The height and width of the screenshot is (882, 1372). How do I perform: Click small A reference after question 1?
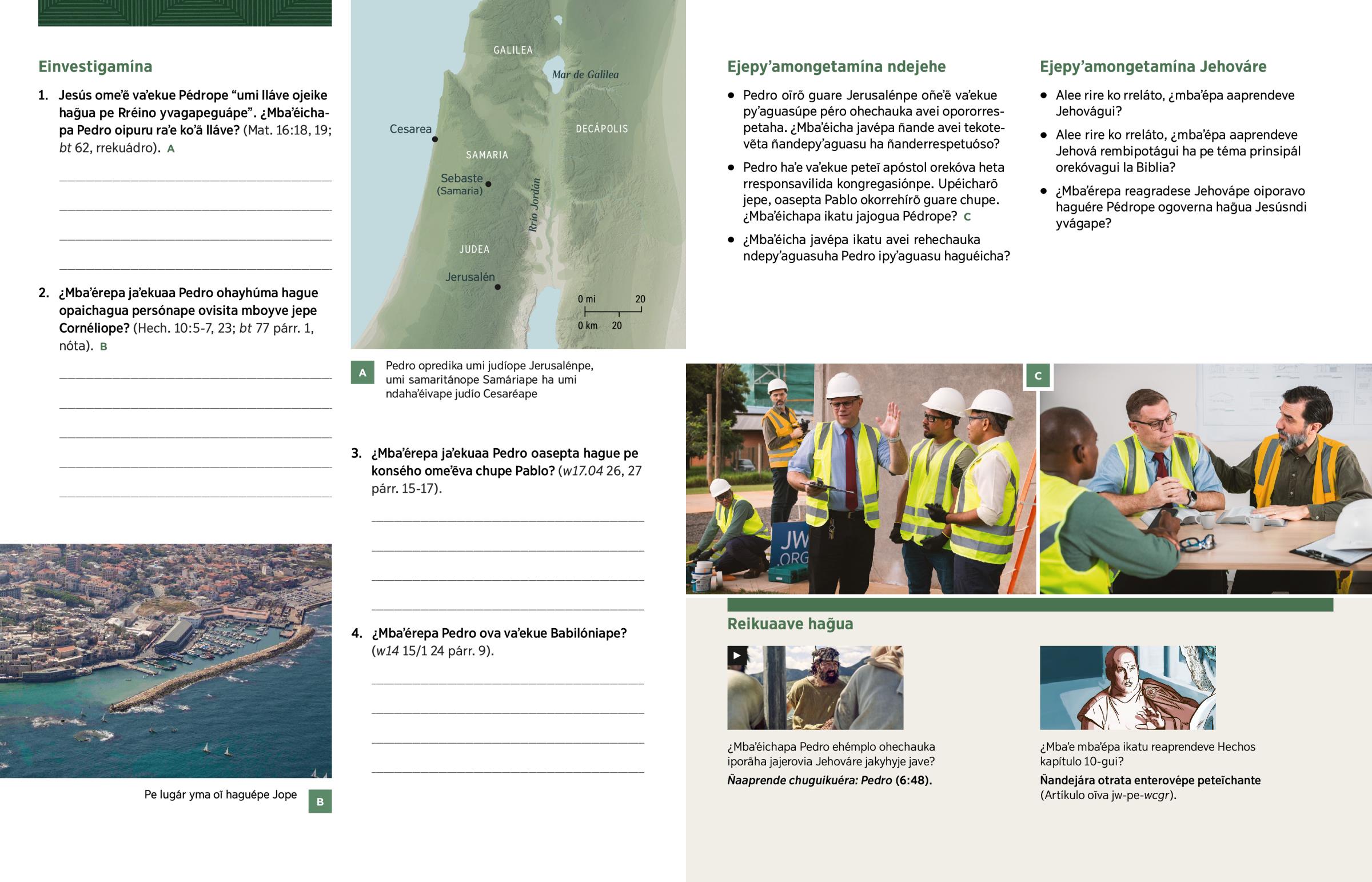click(x=170, y=149)
